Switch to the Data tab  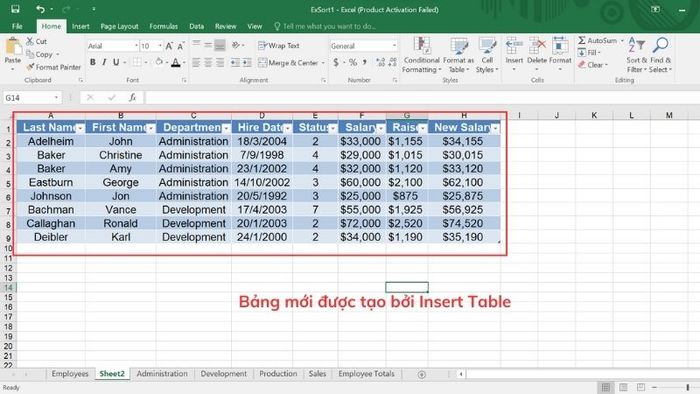[x=196, y=26]
